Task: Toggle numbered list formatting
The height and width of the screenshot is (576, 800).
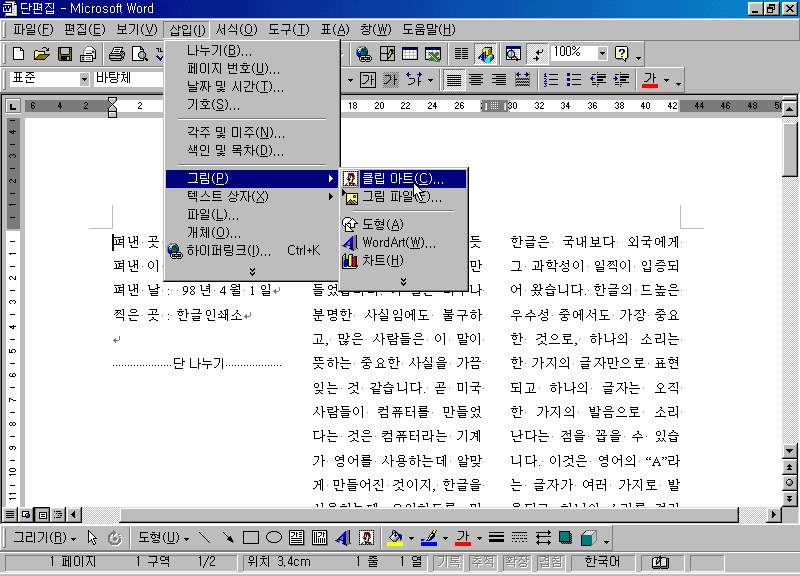Action: click(x=551, y=80)
